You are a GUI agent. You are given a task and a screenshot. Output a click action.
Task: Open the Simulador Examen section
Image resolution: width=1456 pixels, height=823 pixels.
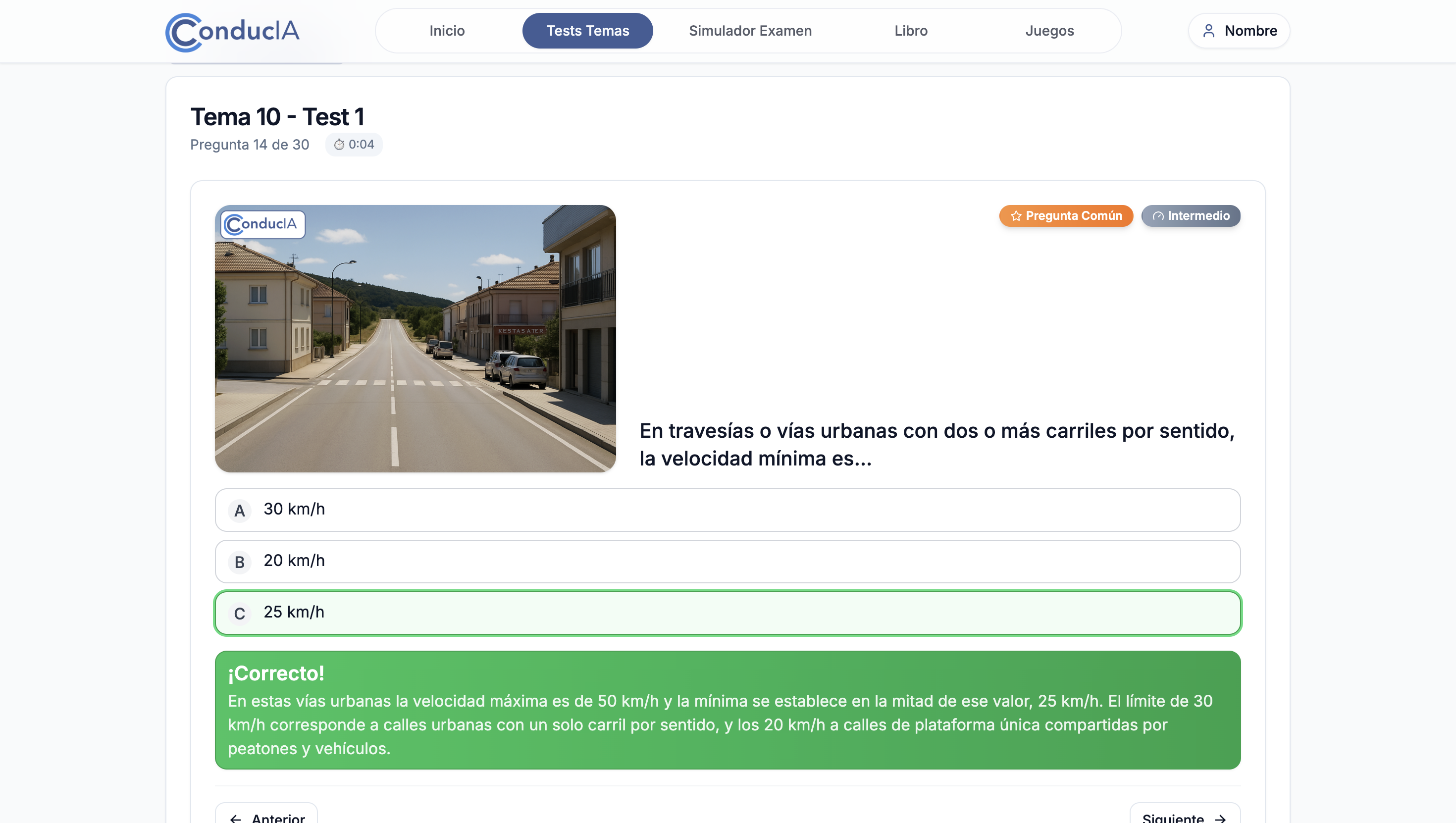(750, 31)
